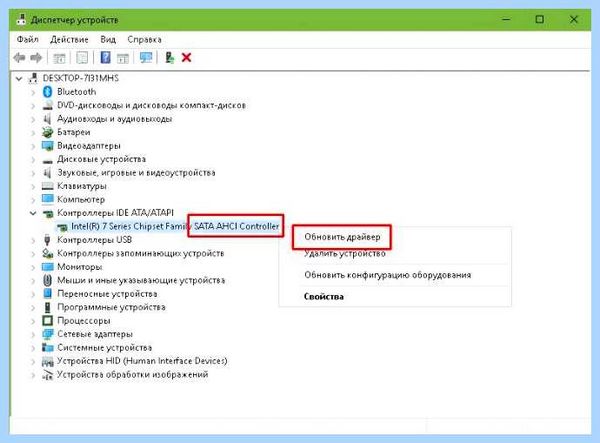The image size is (600, 443).
Task: Click the Forward arrow toolbar icon
Action: 36,58
